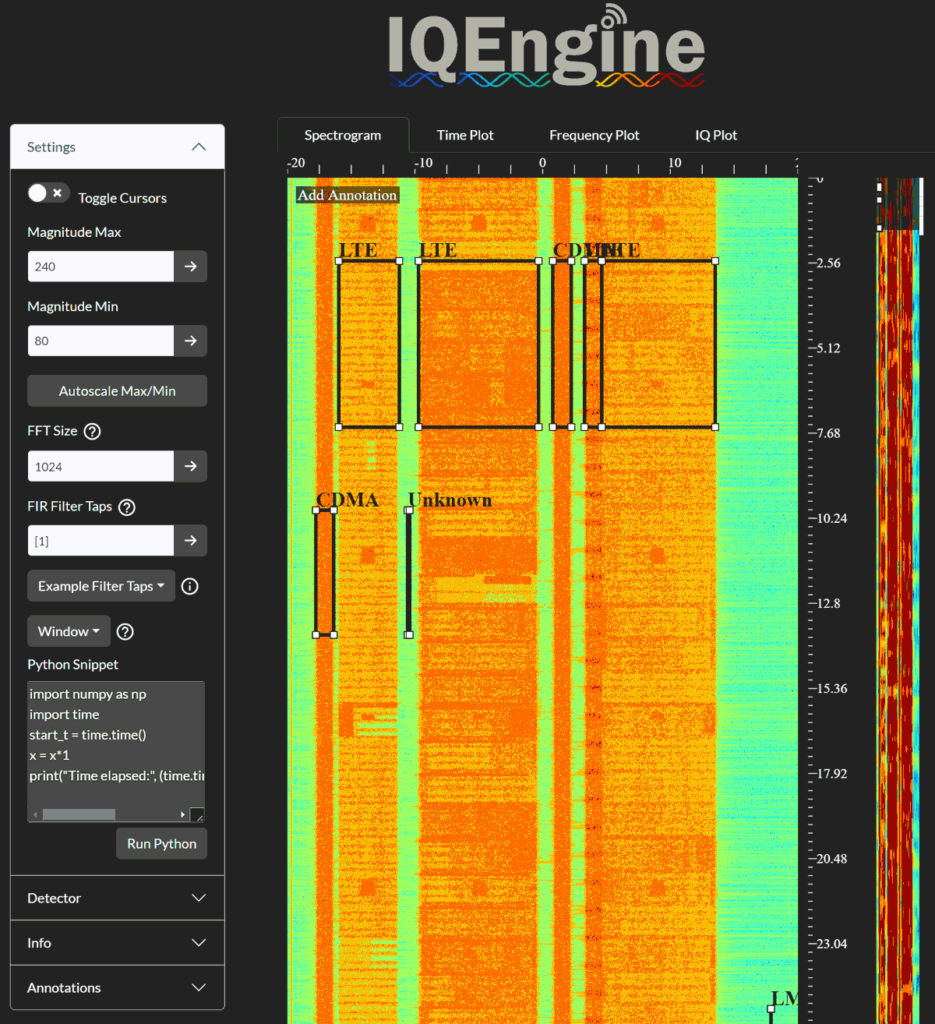Open FIR Filter Taps help icon
Screen dimensions: 935x1024
point(127,507)
